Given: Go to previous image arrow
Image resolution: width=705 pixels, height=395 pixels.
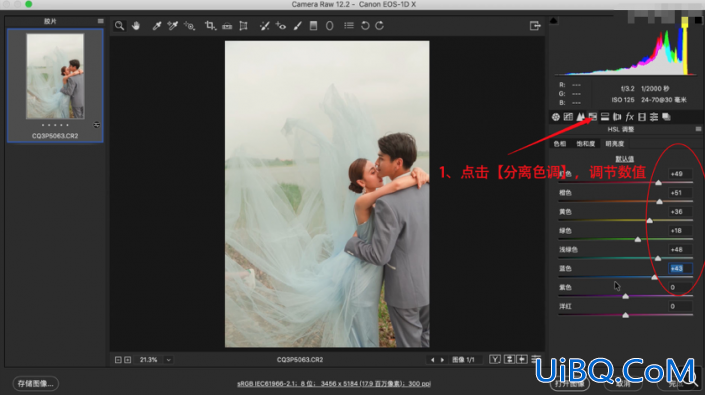Looking at the screenshot, I should pyautogui.click(x=433, y=359).
